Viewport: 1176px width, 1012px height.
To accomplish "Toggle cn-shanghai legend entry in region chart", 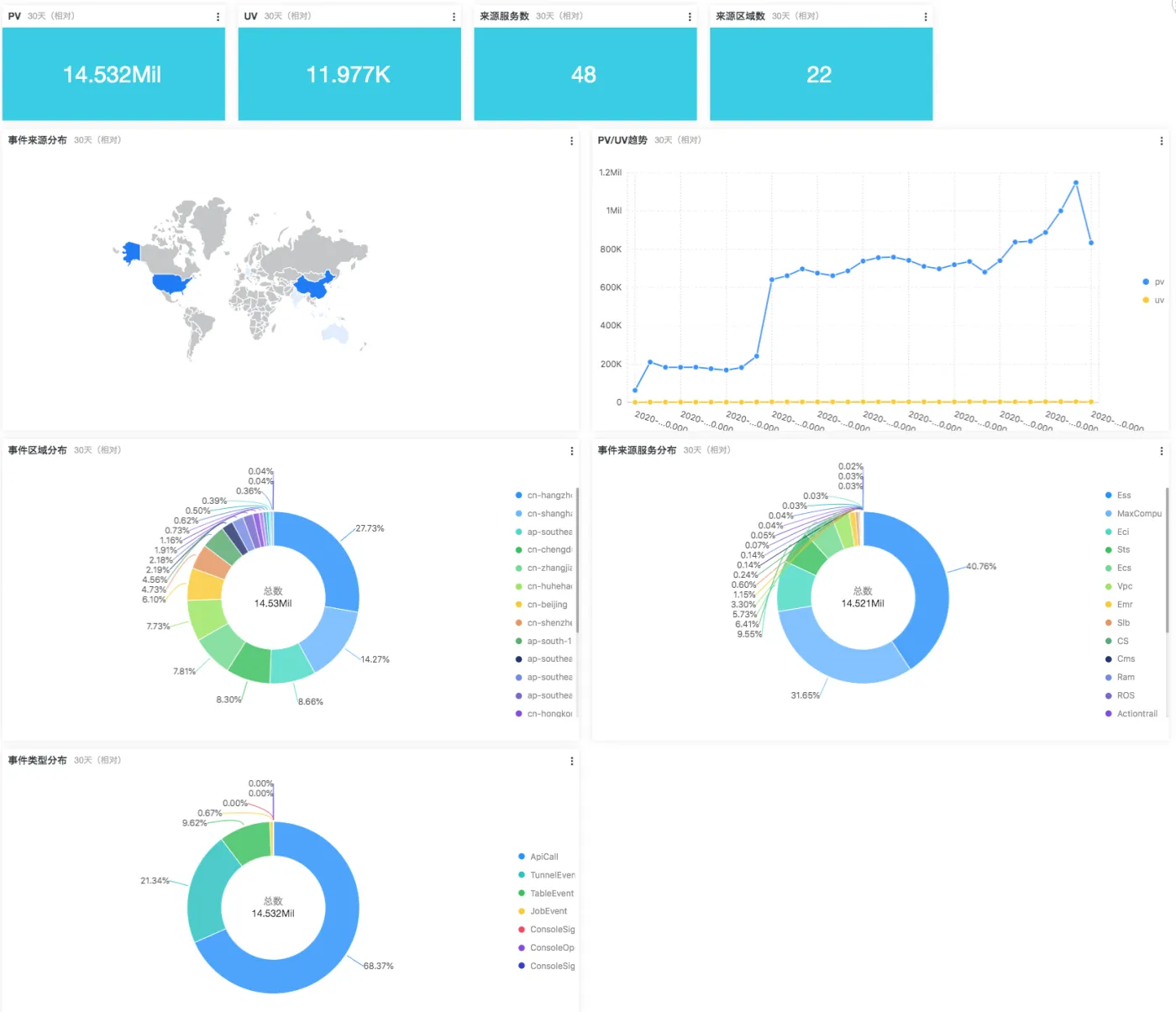I will click(543, 513).
